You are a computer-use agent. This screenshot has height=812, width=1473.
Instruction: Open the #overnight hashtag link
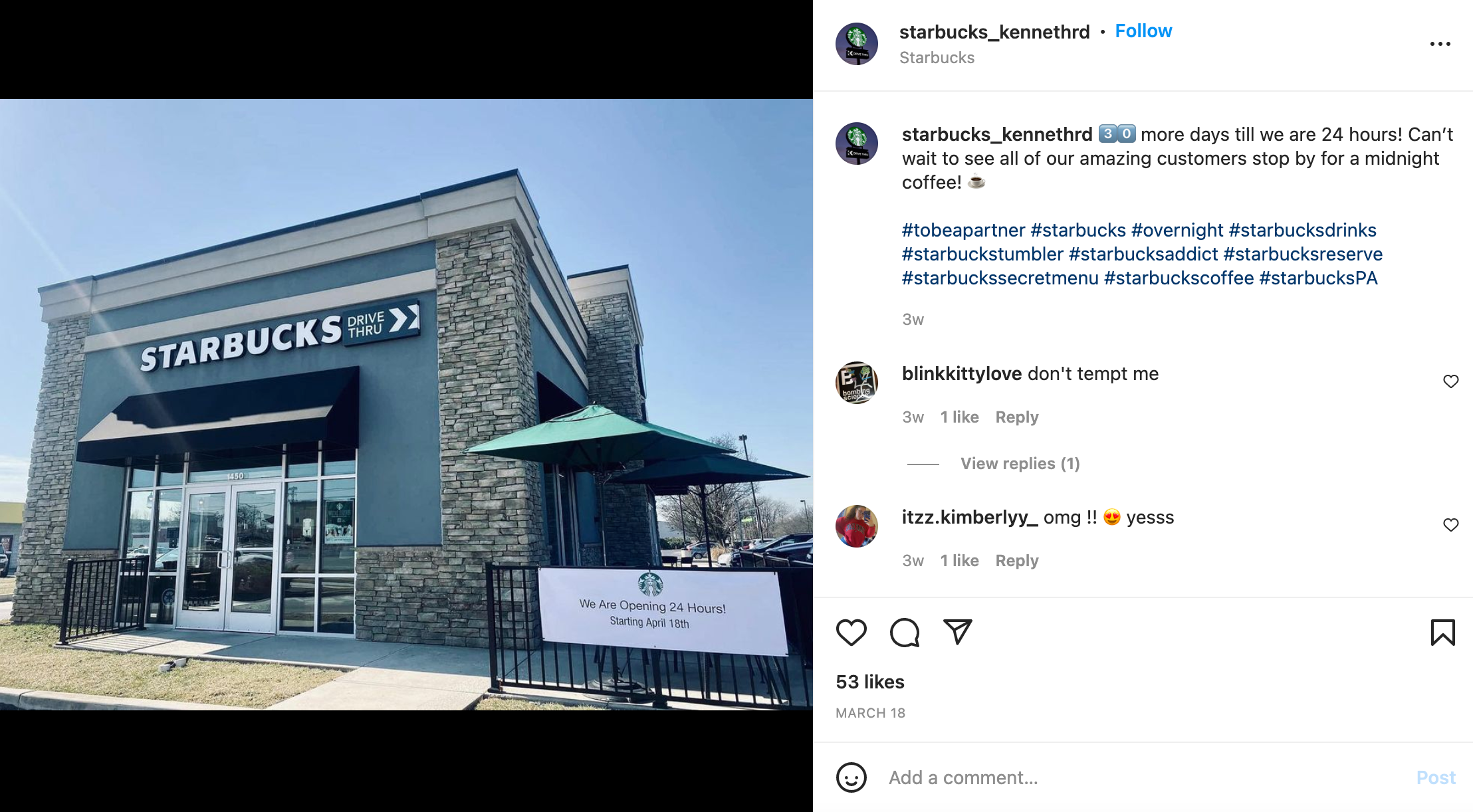(x=1177, y=230)
